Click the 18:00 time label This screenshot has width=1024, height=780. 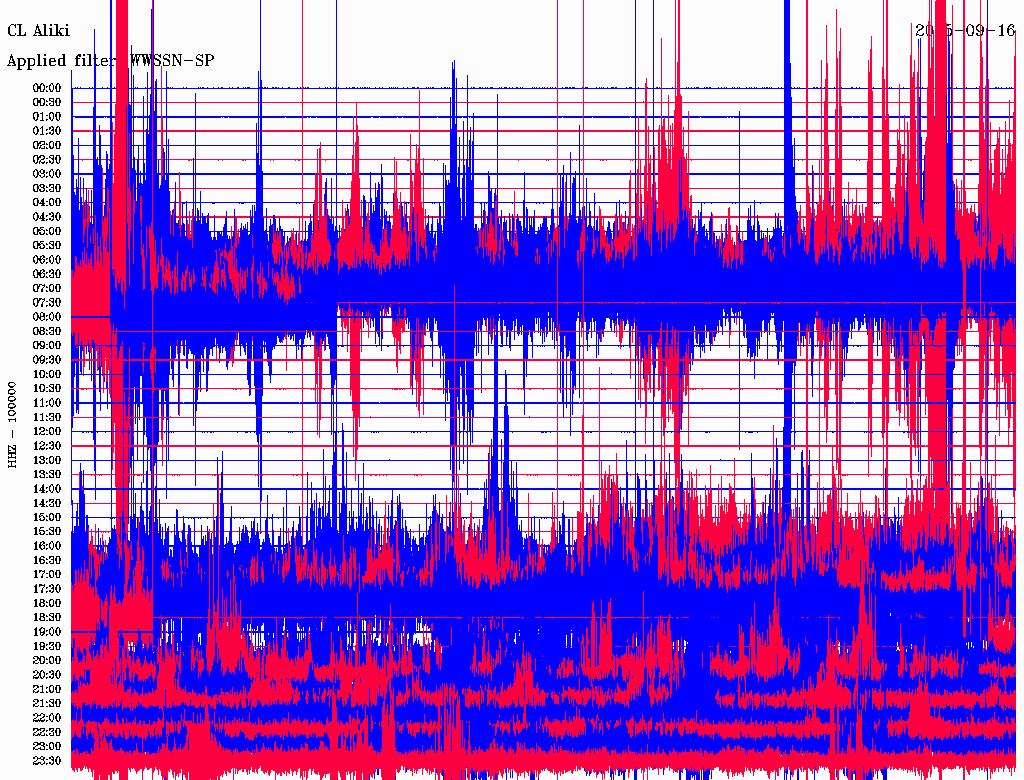[x=47, y=604]
